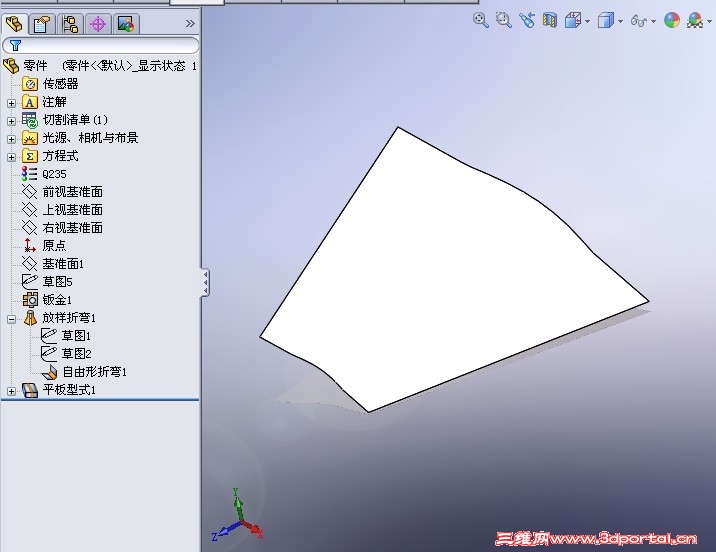Select 草图1 under lofted bend
This screenshot has height=552, width=716.
[66, 336]
